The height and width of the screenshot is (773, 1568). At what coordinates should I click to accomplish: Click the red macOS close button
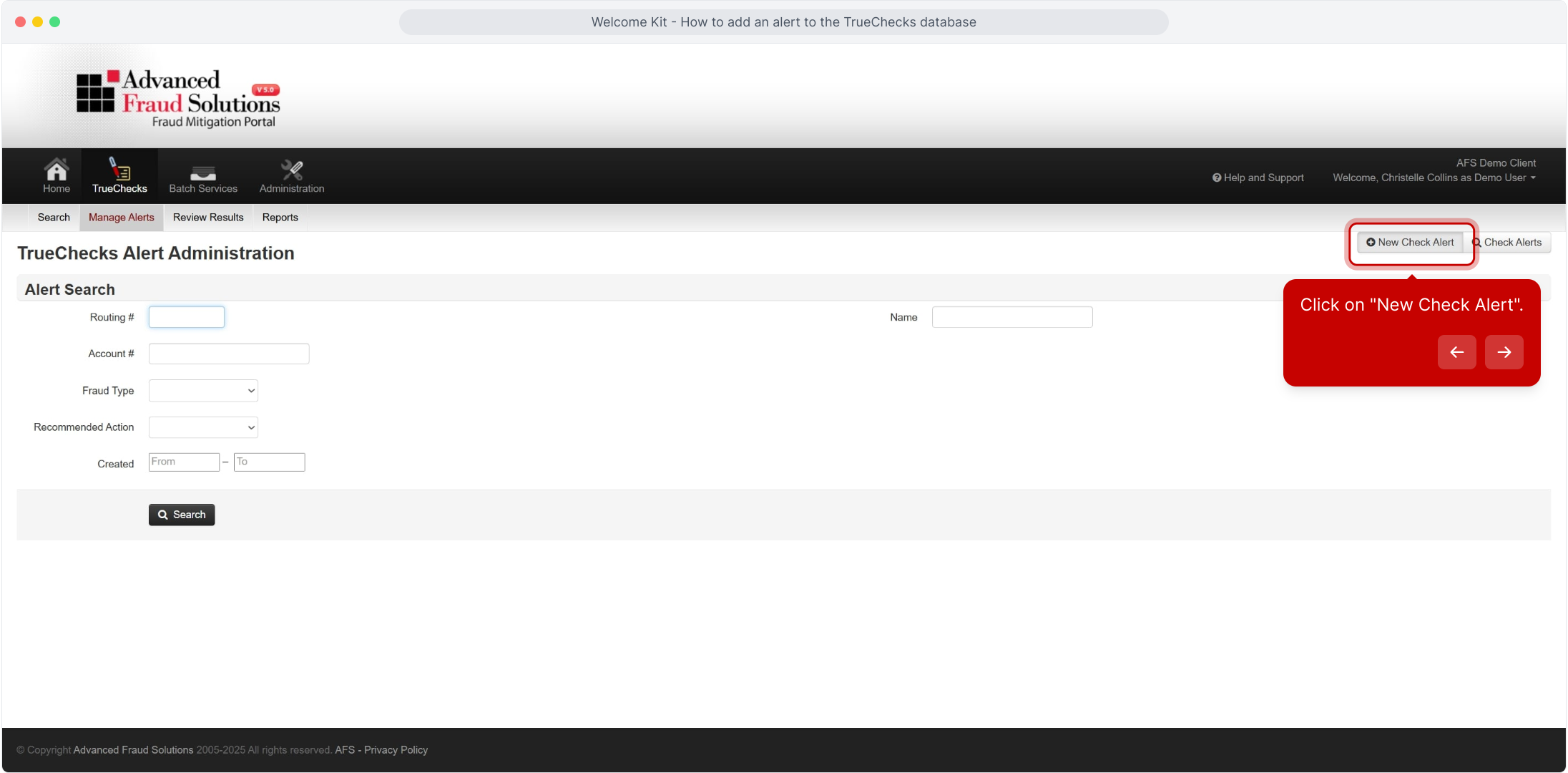pos(20,22)
